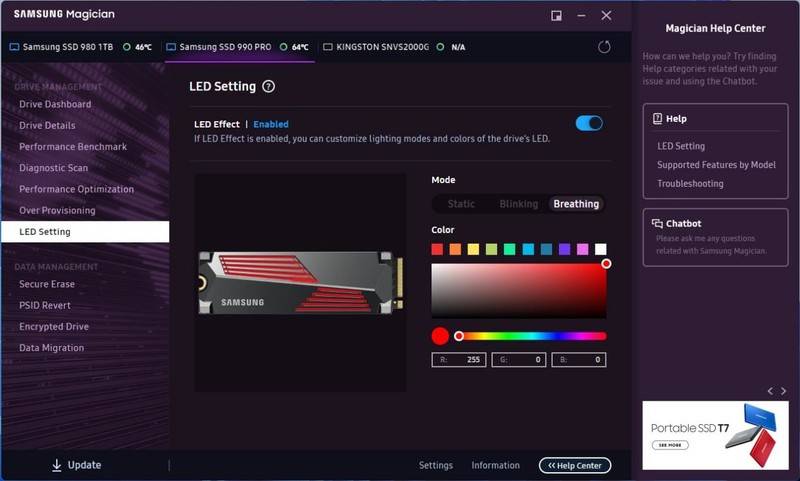Open Settings from the bottom bar
The image size is (800, 481).
[x=436, y=465]
